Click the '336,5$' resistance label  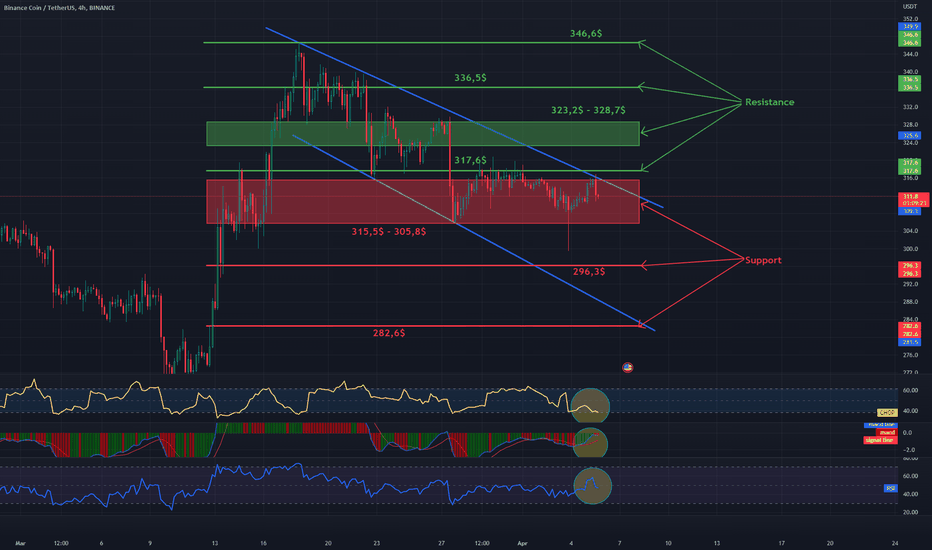pyautogui.click(x=470, y=78)
